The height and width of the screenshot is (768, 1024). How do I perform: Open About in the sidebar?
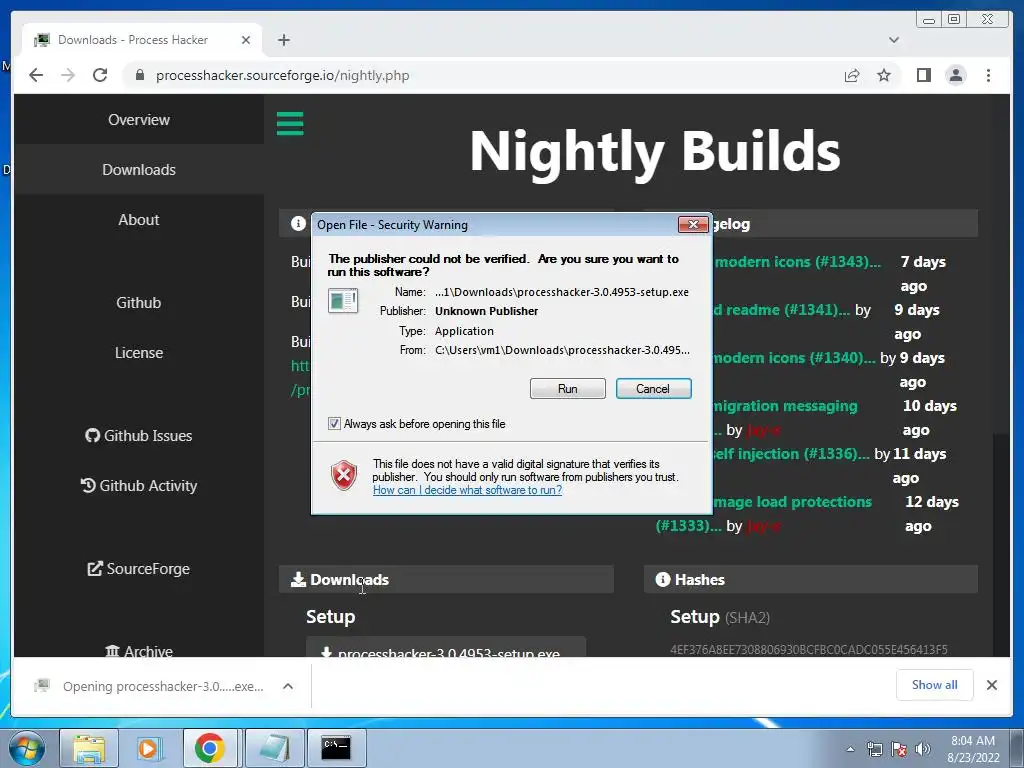(x=138, y=219)
